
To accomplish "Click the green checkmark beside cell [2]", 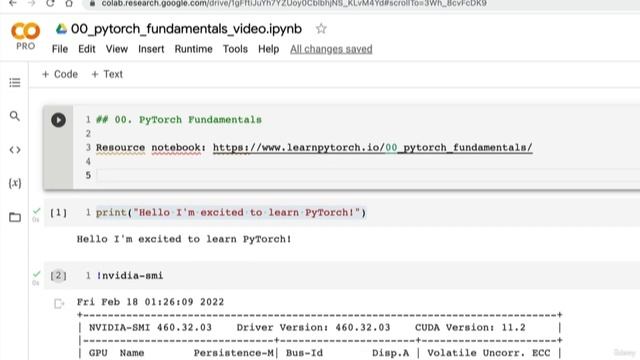I will tap(36, 274).
